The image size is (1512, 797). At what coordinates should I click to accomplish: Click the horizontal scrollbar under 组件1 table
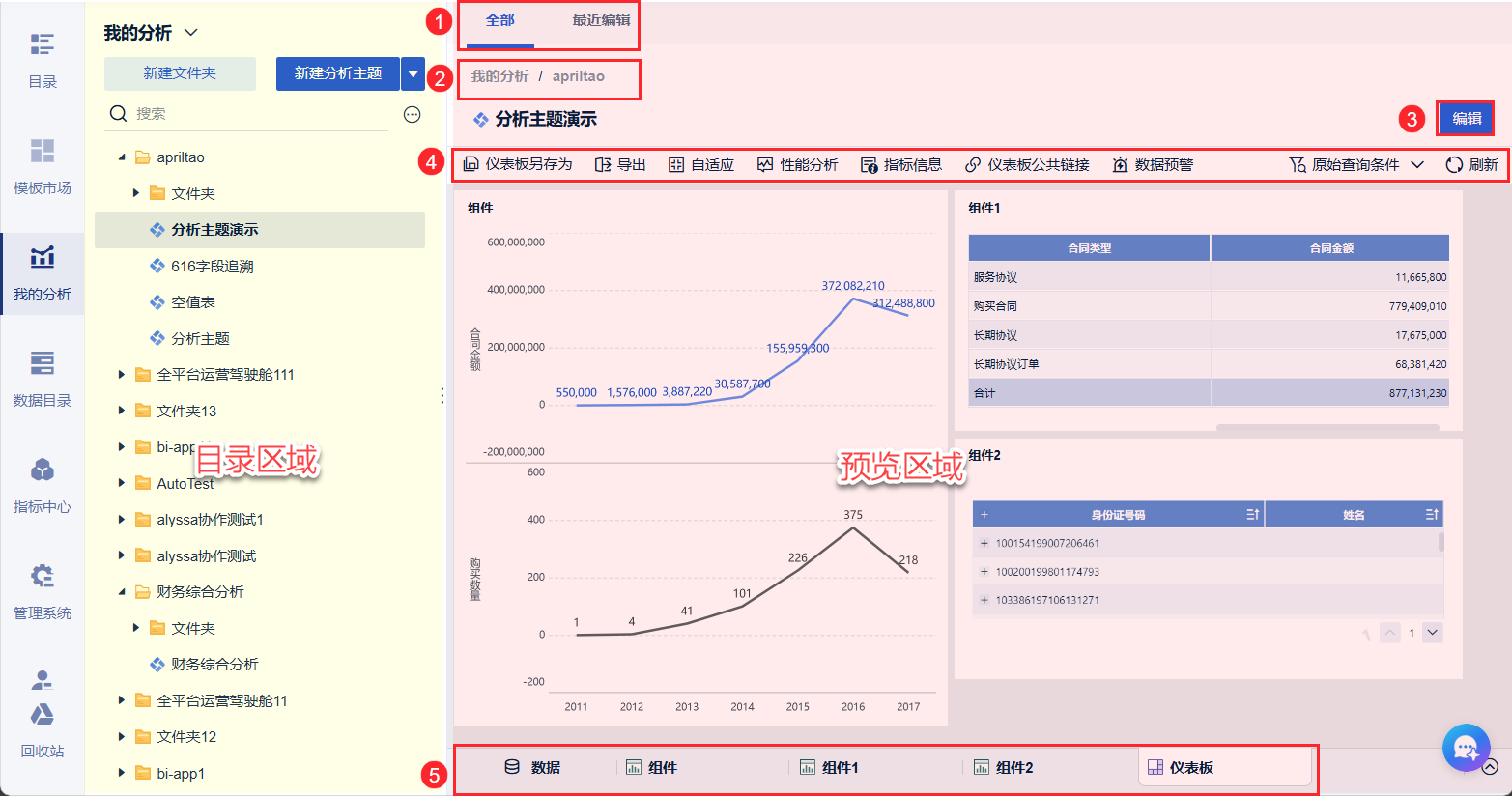[x=1327, y=427]
